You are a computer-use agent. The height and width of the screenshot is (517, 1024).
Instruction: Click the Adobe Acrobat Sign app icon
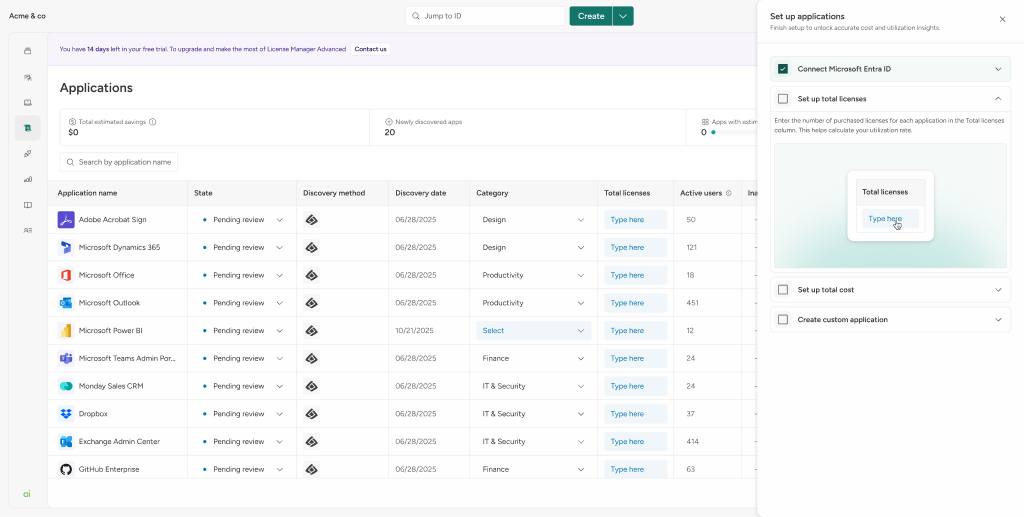(66, 220)
